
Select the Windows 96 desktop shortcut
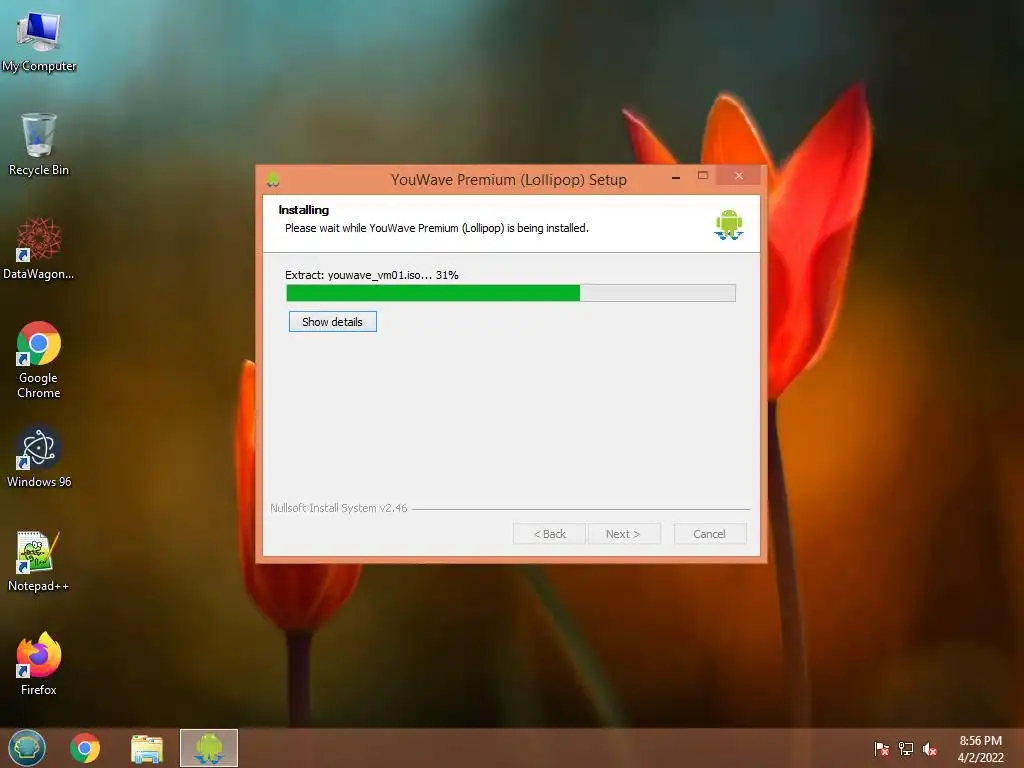[x=39, y=456]
